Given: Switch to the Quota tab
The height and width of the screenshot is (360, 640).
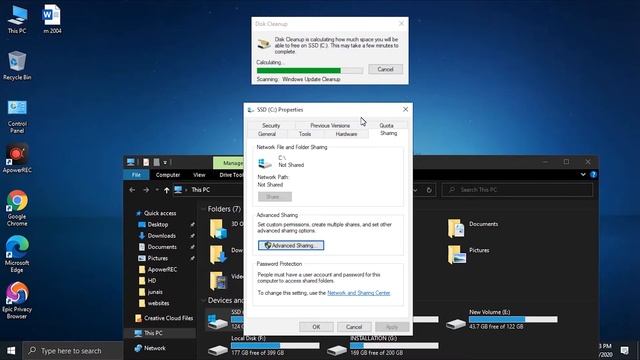Looking at the screenshot, I should (x=387, y=125).
